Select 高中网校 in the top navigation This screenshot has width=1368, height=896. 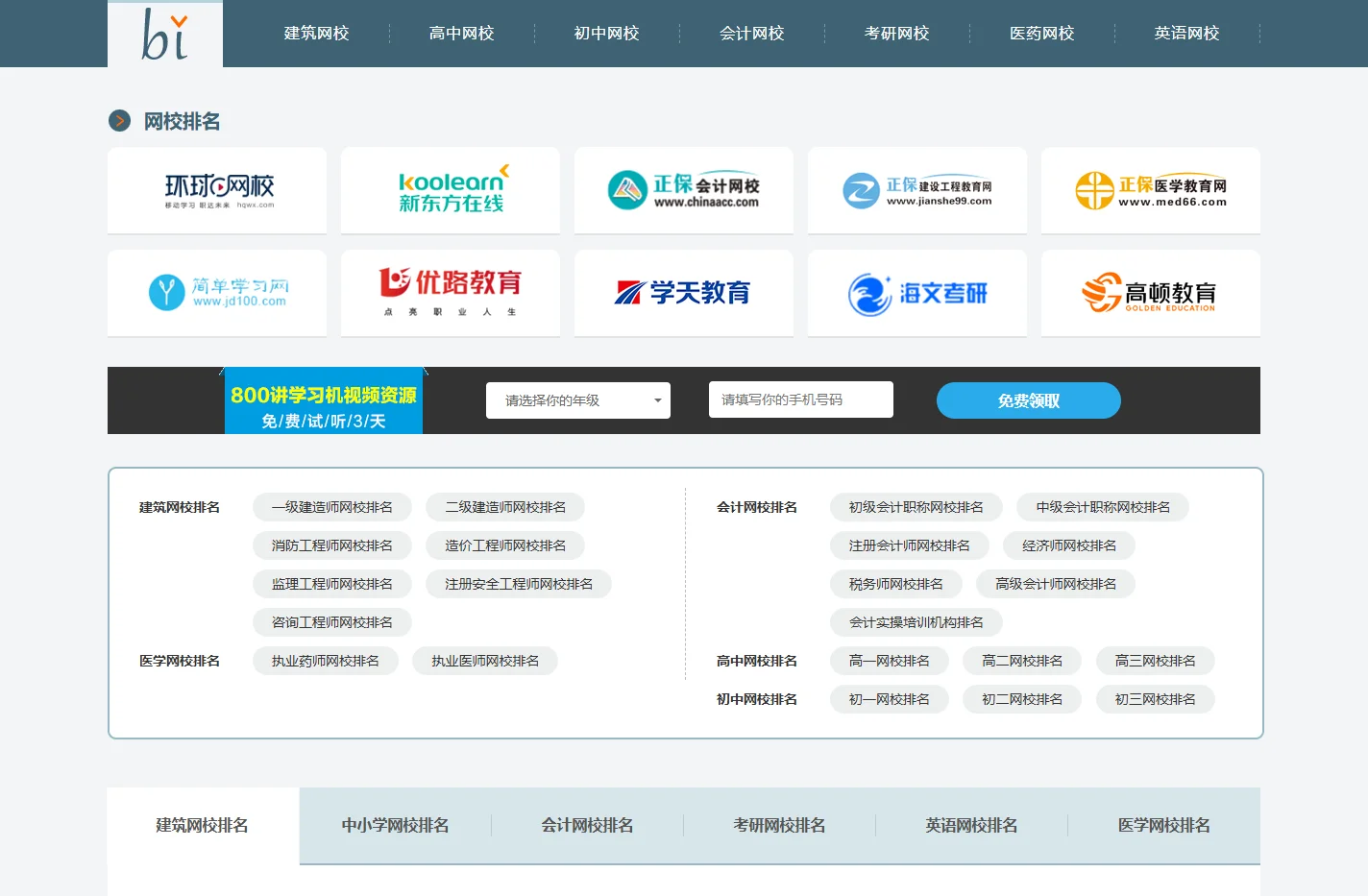462,34
